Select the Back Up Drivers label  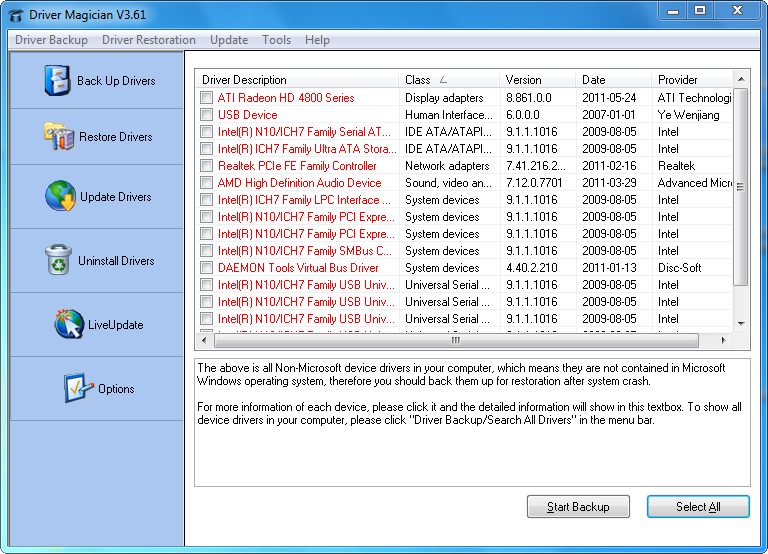[x=116, y=81]
